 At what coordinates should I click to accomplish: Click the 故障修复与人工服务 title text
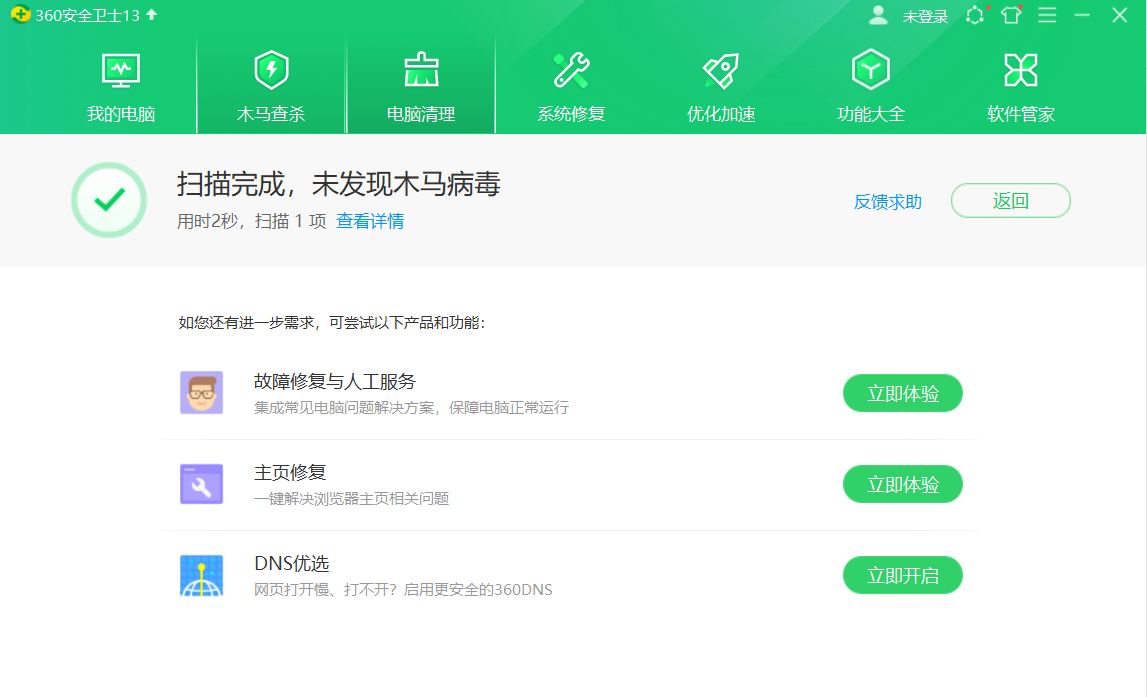click(x=335, y=382)
